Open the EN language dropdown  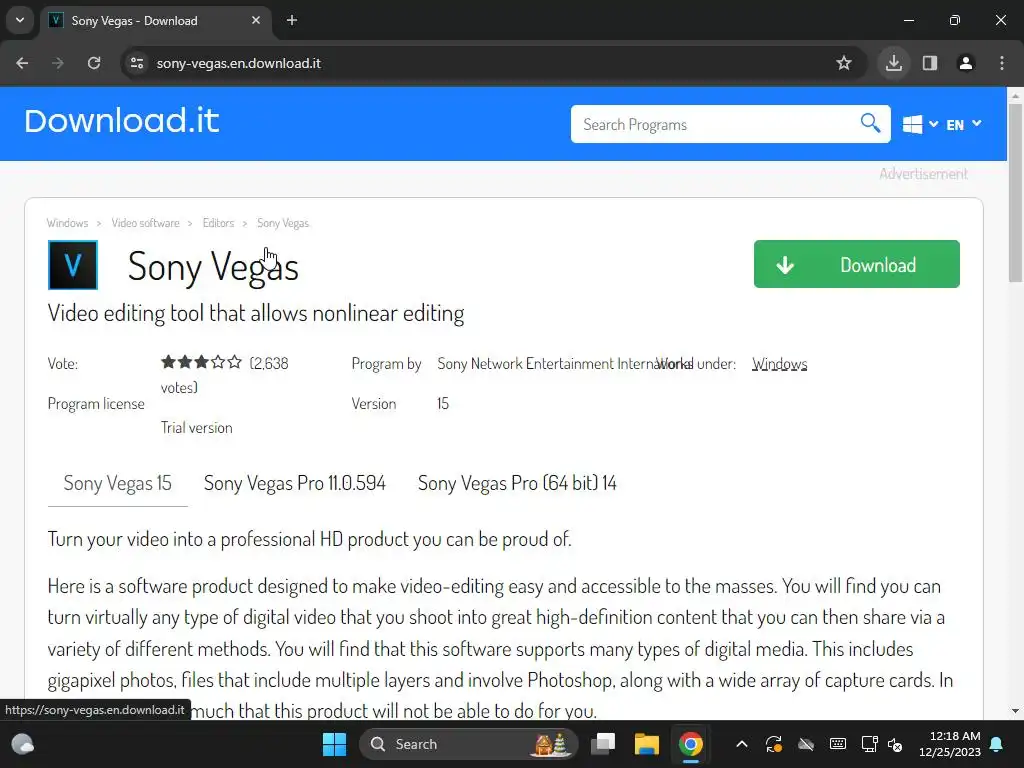[x=963, y=124]
